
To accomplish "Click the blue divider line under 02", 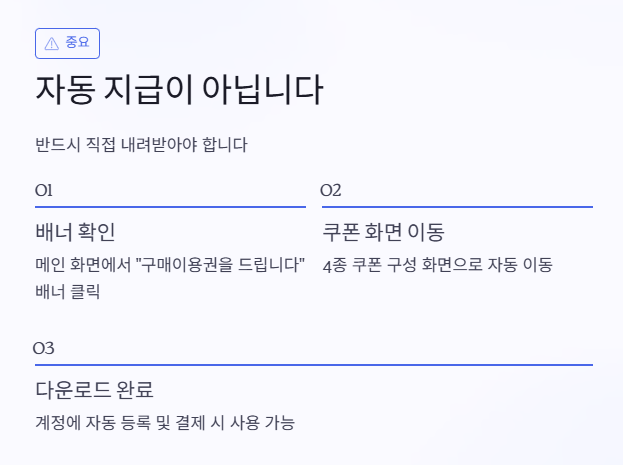I will 457,207.
